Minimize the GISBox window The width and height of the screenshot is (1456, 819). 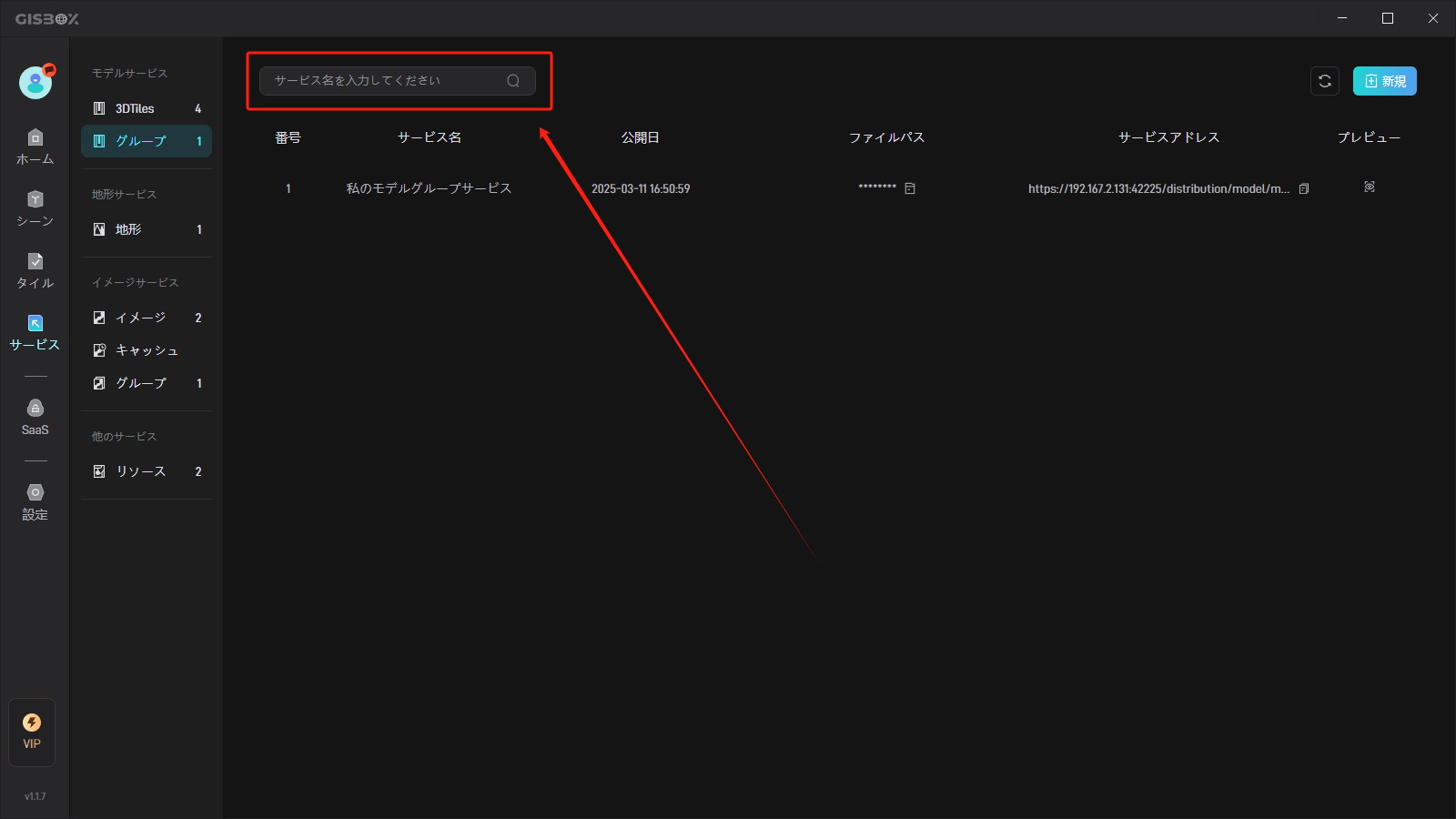pos(1342,18)
